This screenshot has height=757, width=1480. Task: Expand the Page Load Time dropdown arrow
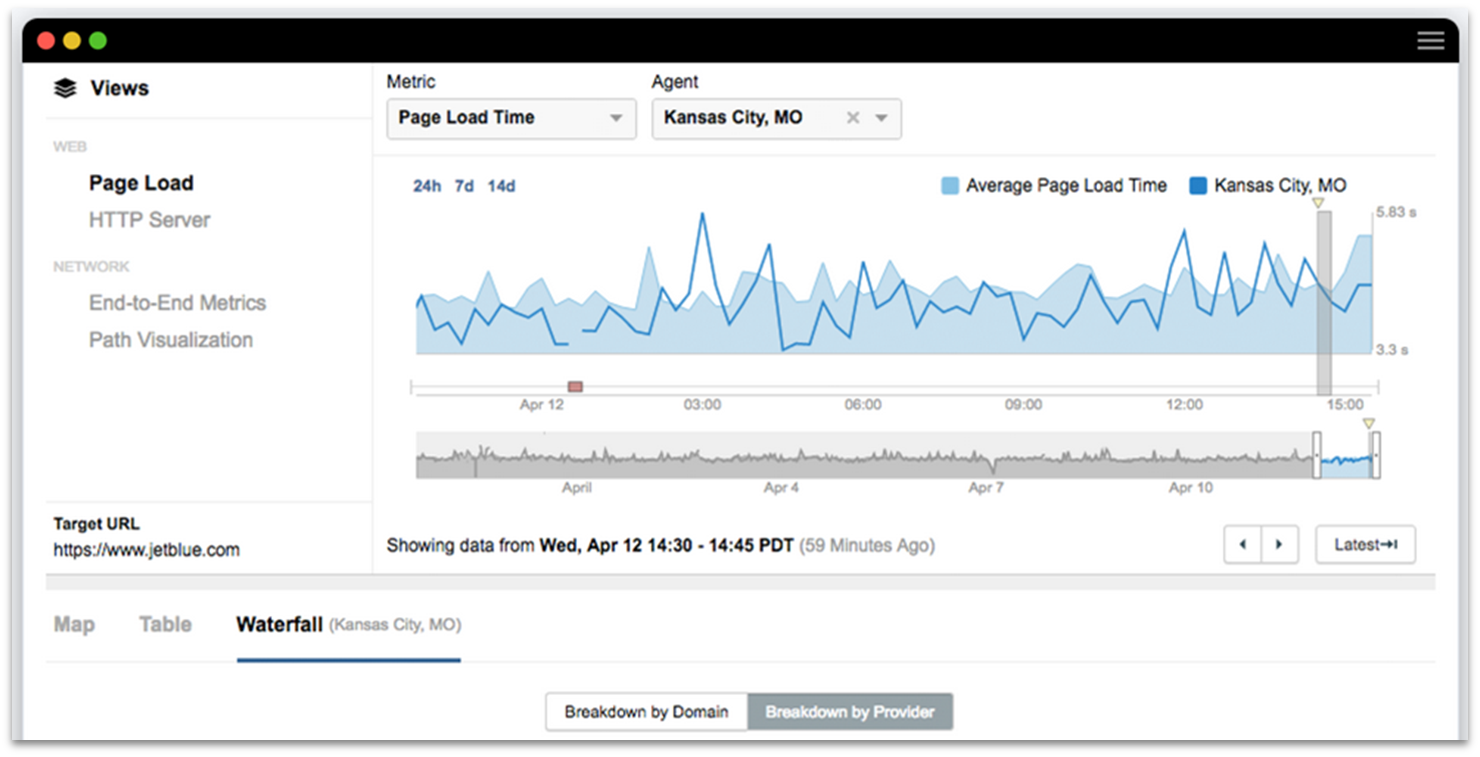619,118
